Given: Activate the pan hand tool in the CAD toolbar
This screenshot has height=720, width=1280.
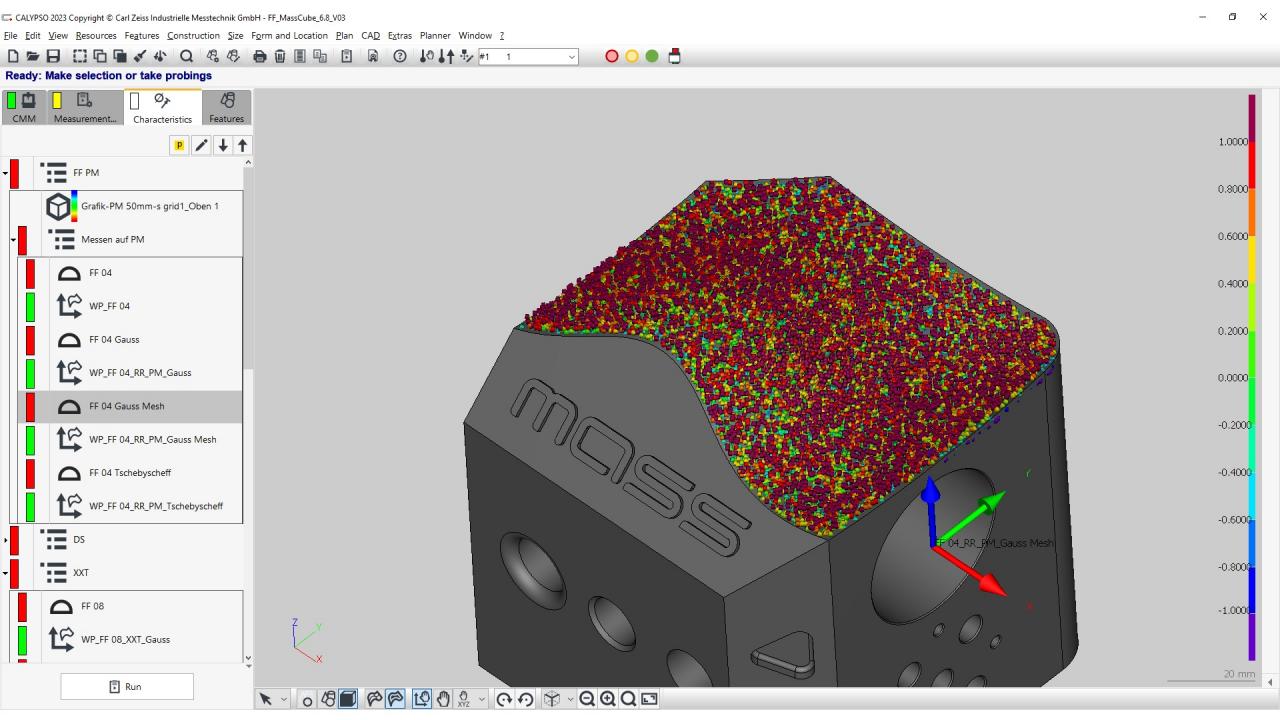Looking at the screenshot, I should coord(444,698).
